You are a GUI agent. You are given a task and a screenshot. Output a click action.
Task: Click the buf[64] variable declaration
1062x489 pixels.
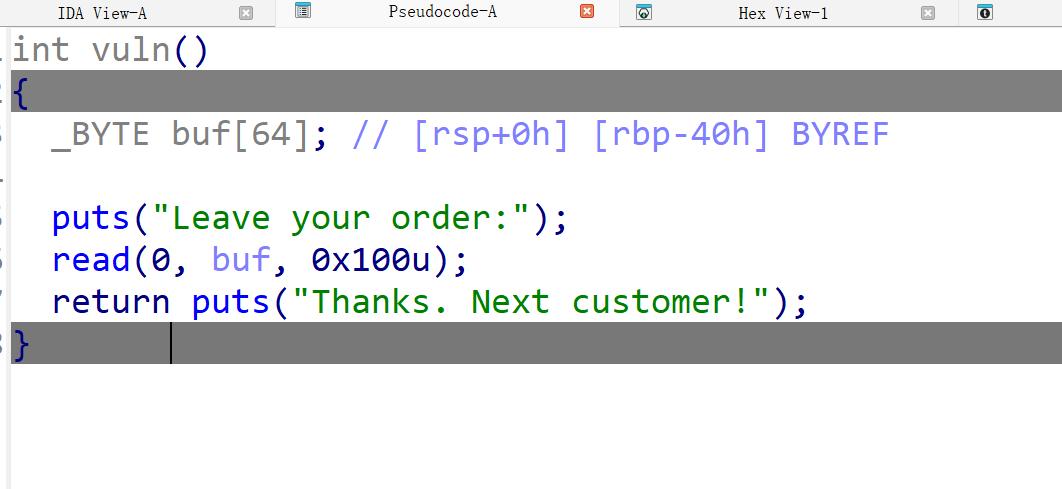[x=241, y=134]
